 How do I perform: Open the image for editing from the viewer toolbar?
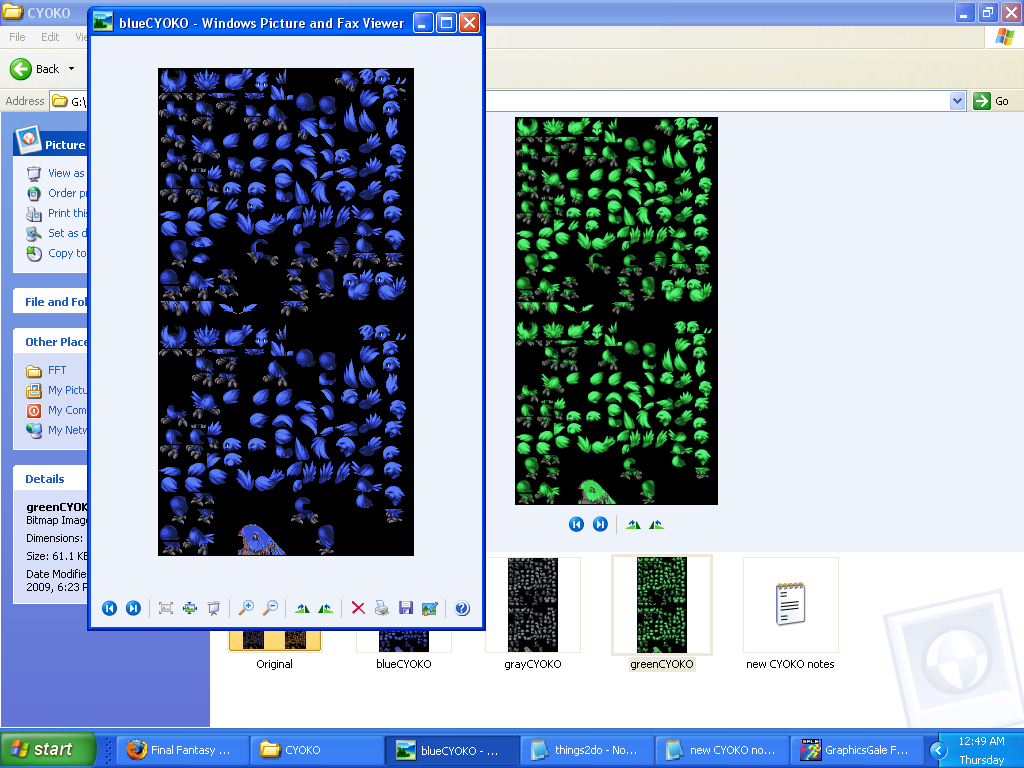(x=430, y=609)
